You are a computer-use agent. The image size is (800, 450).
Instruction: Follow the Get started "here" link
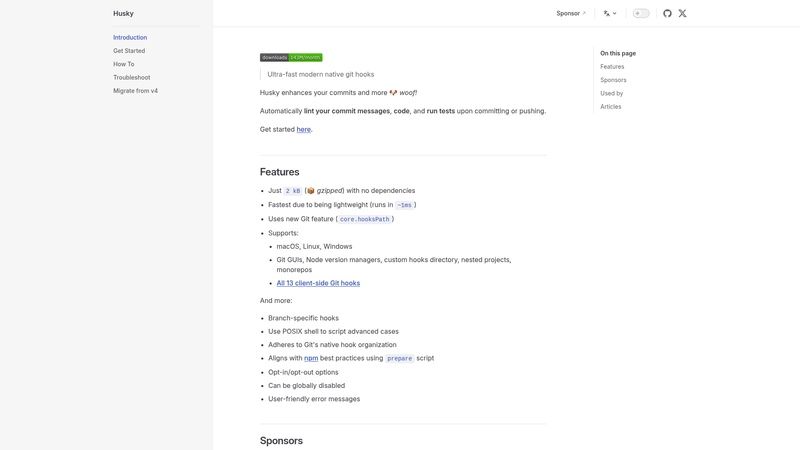304,129
